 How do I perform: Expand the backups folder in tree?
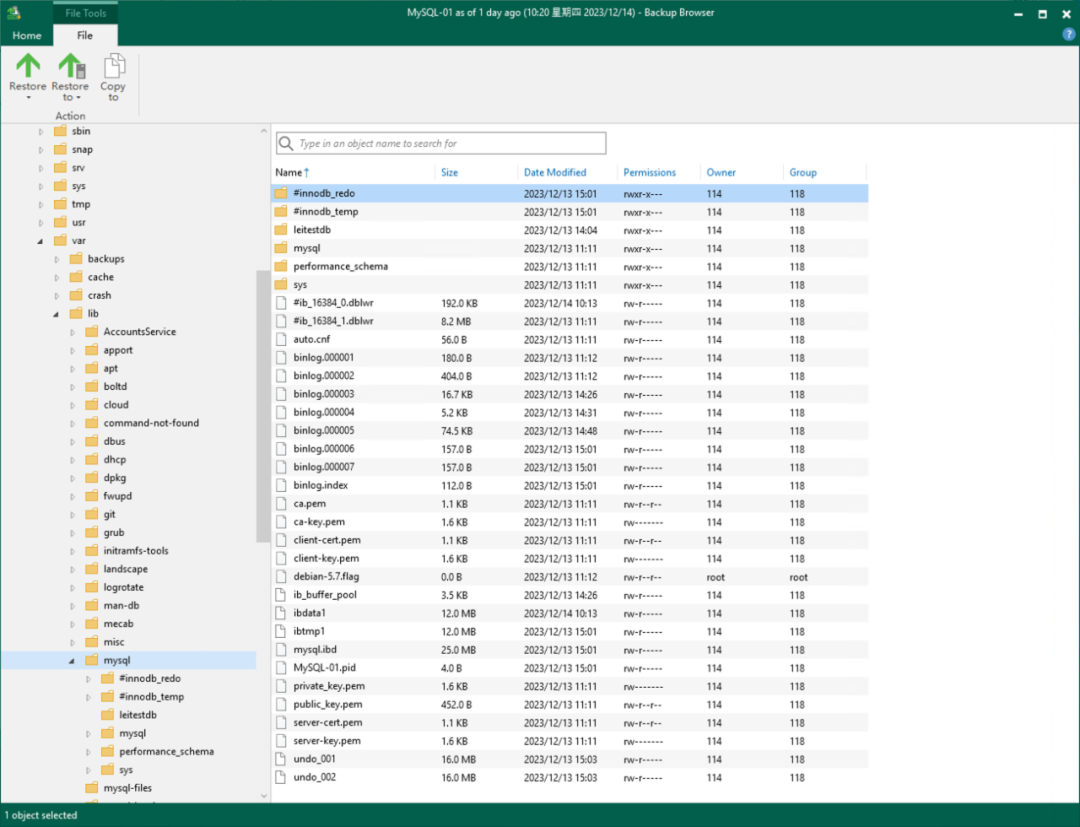[57, 259]
